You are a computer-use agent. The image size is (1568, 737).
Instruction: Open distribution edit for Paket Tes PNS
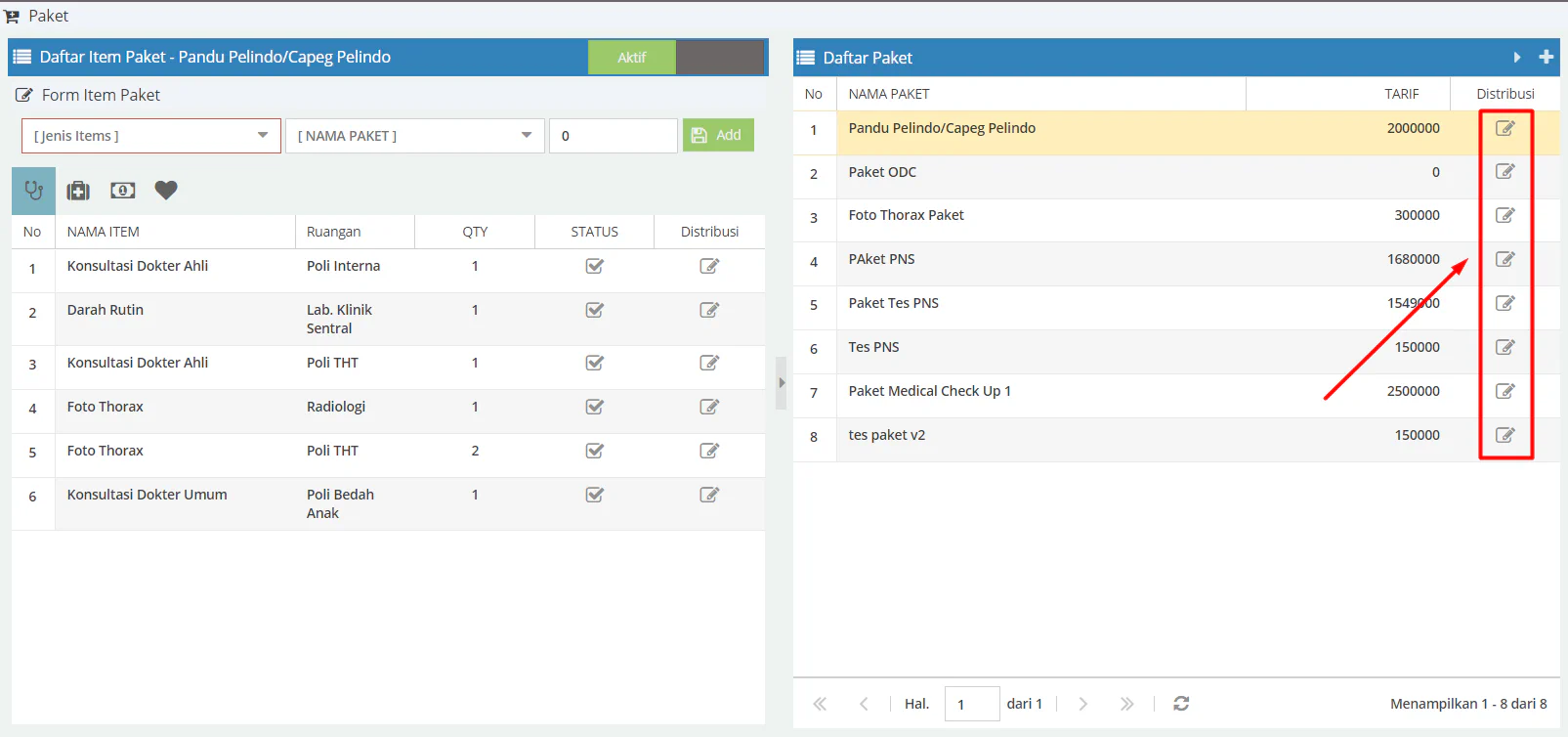click(1505, 303)
